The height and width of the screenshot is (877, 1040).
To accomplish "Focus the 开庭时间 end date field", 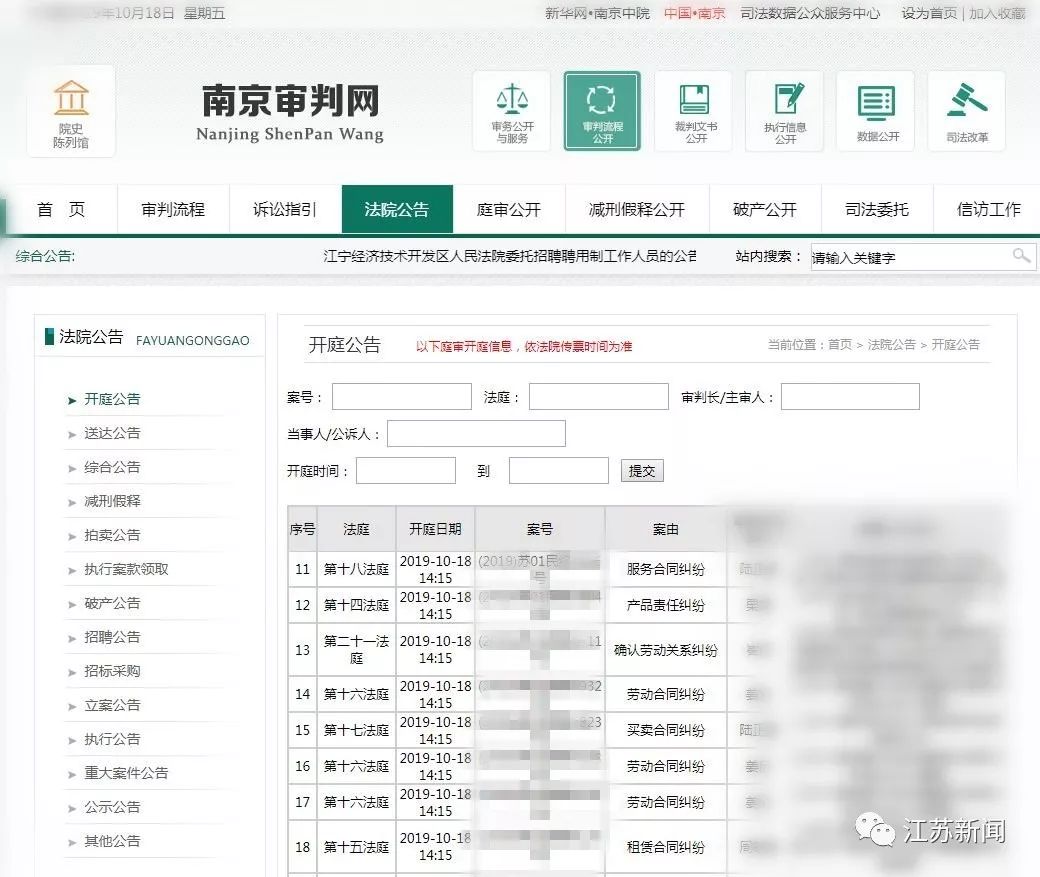I will tap(558, 470).
